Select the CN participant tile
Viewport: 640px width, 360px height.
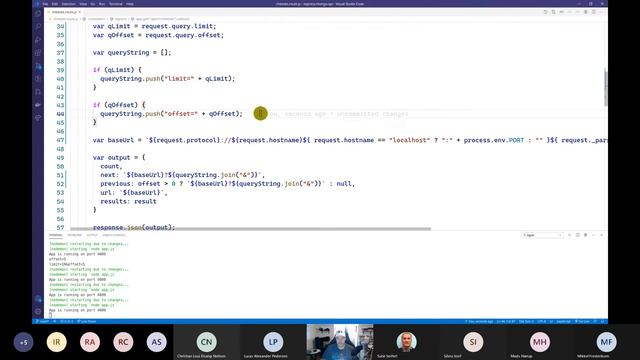pos(207,342)
